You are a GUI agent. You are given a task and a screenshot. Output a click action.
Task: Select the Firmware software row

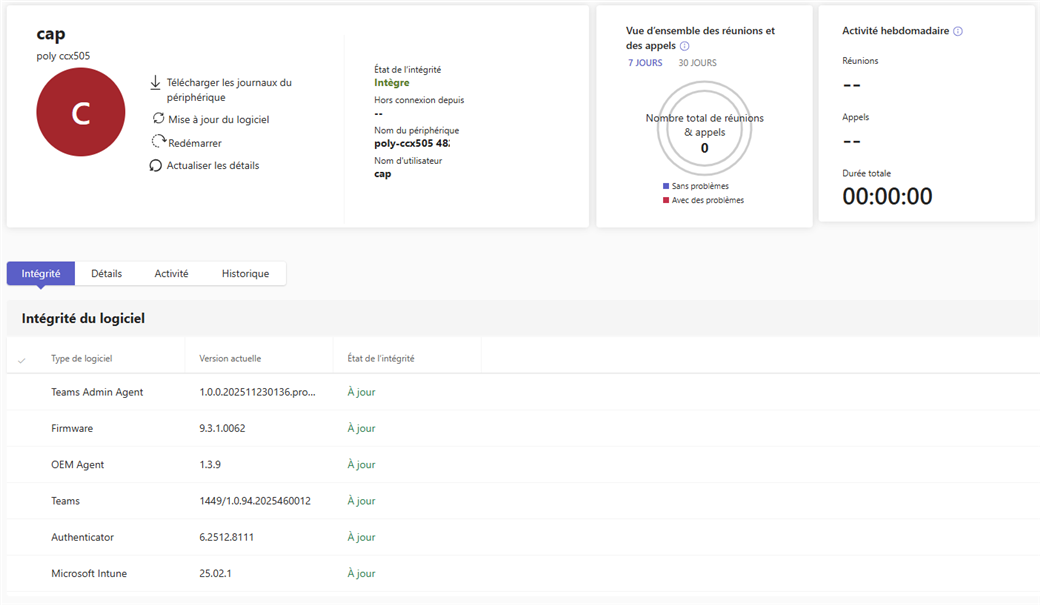[x=72, y=428]
